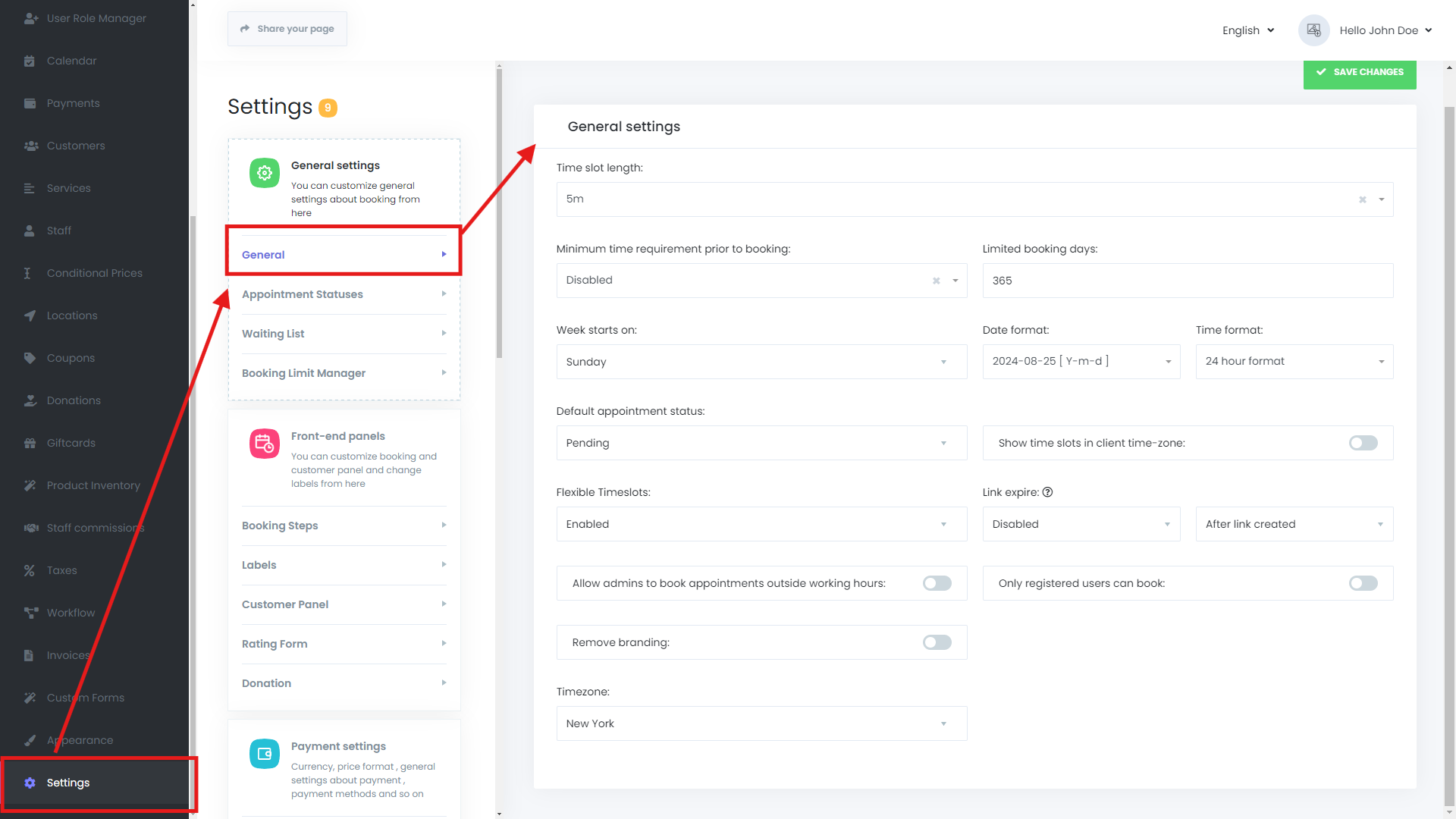1456x819 pixels.
Task: Switch to the Booking Steps panel
Action: point(343,526)
